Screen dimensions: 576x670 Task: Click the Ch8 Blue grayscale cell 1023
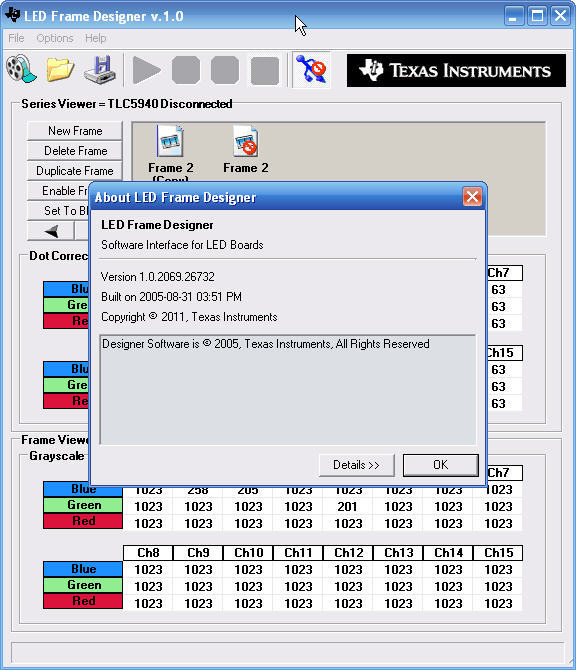(x=148, y=570)
